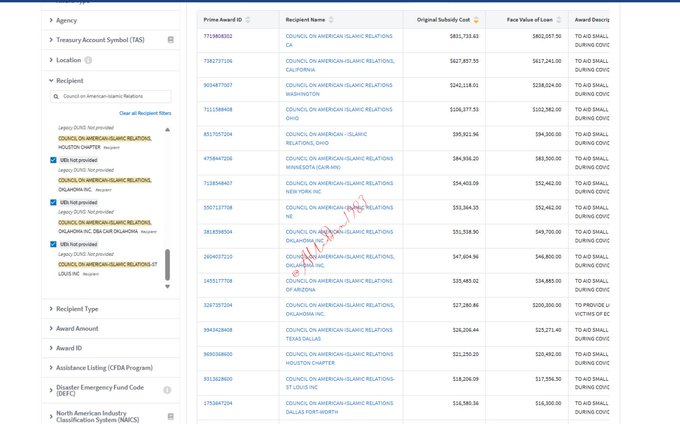Image resolution: width=680 pixels, height=424 pixels.
Task: Uncheck Oklahoma Inc. DBA CAIR Oklahoma checkbox
Action: pyautogui.click(x=53, y=202)
